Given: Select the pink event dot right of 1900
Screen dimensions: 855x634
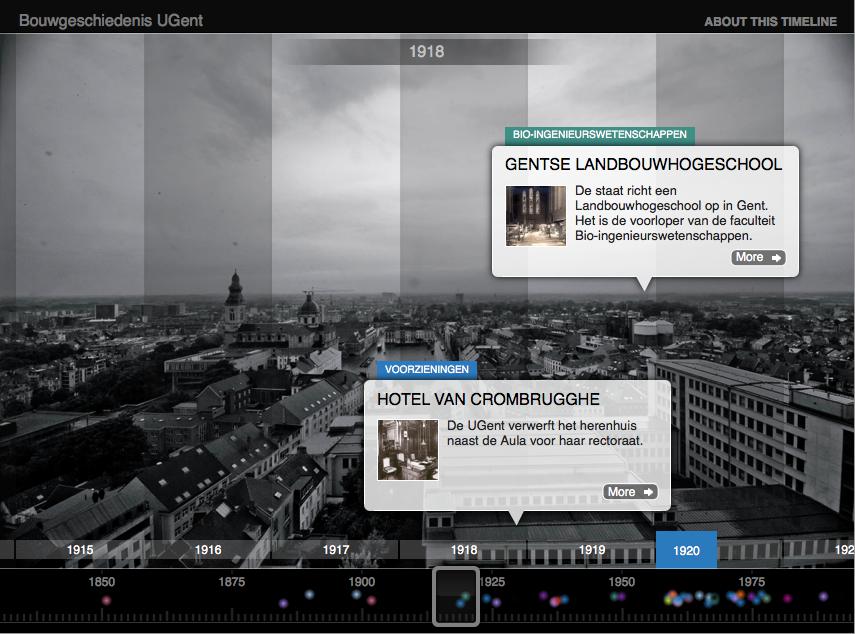Looking at the screenshot, I should pos(372,600).
